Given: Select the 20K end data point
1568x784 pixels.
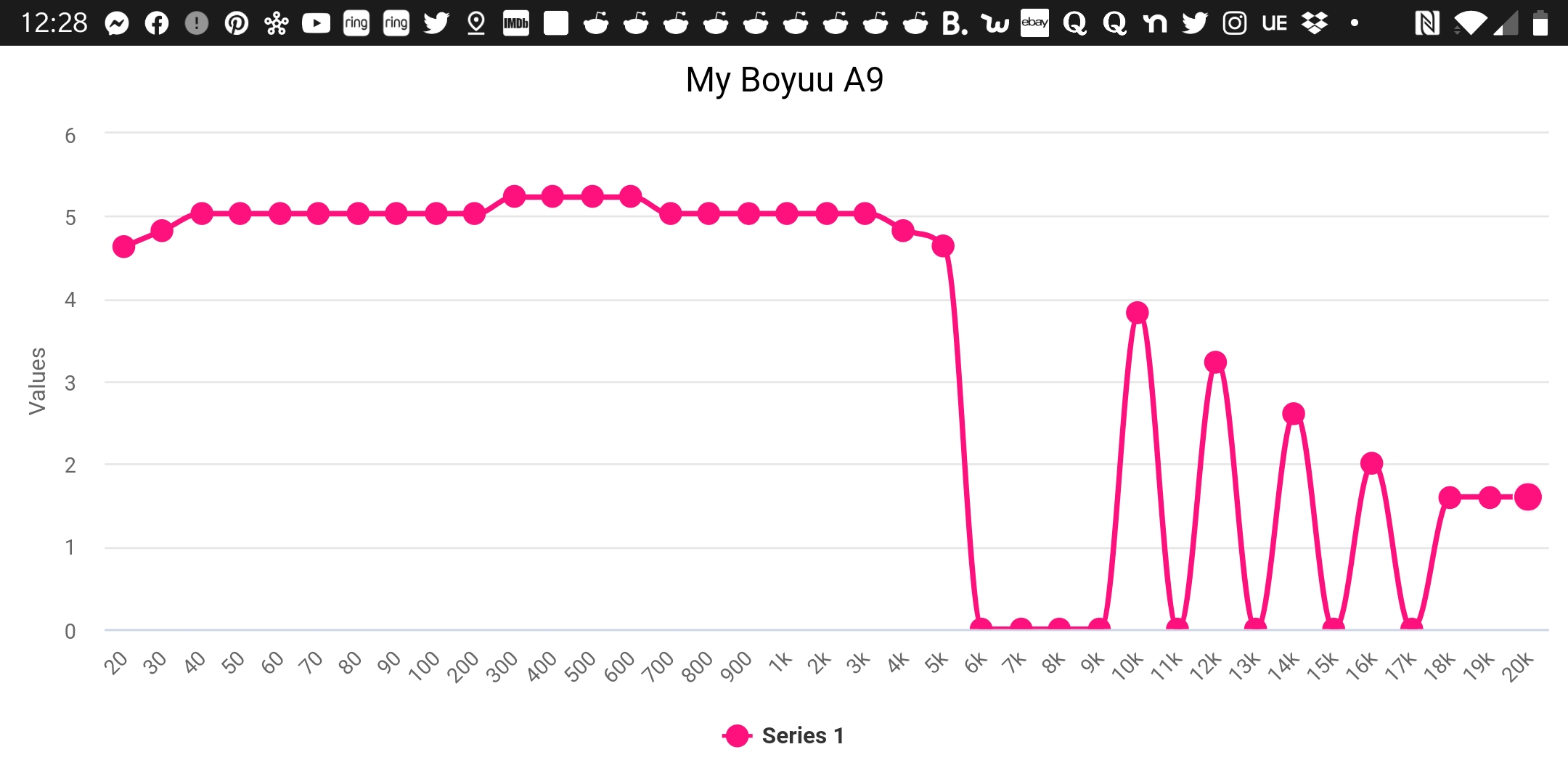Looking at the screenshot, I should [1528, 497].
